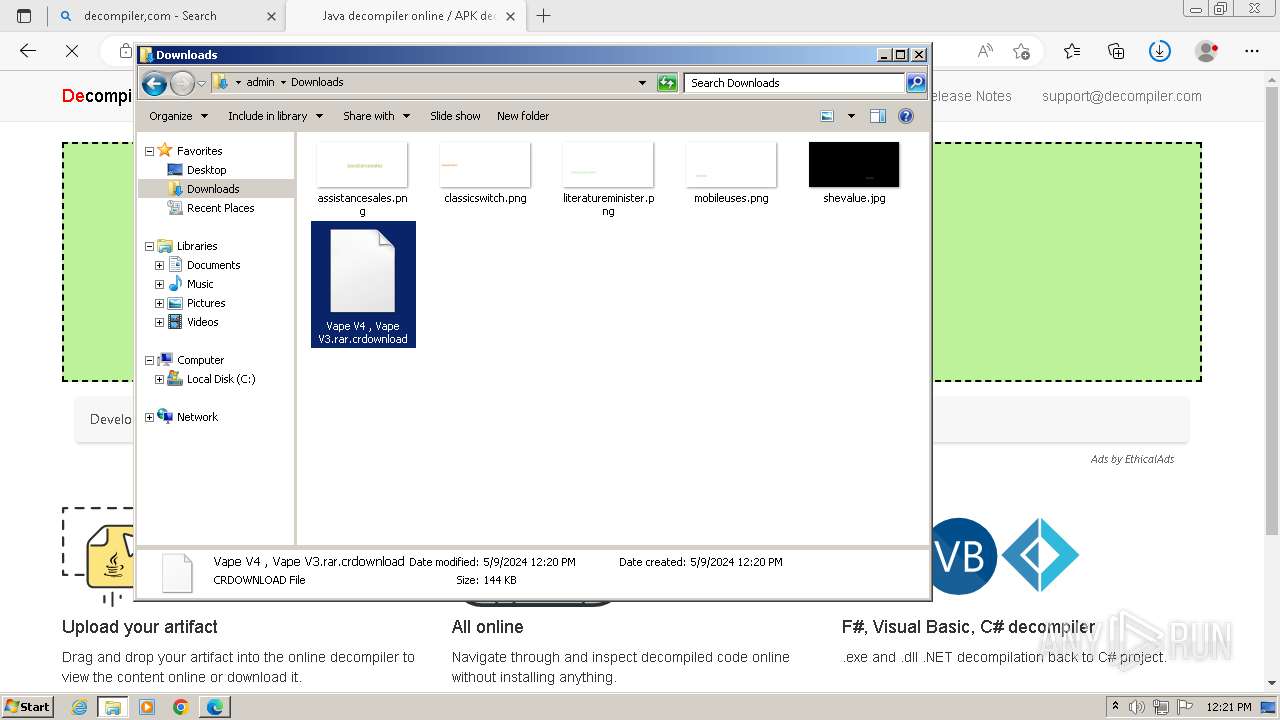Stop loading the page in Edge

click(72, 51)
